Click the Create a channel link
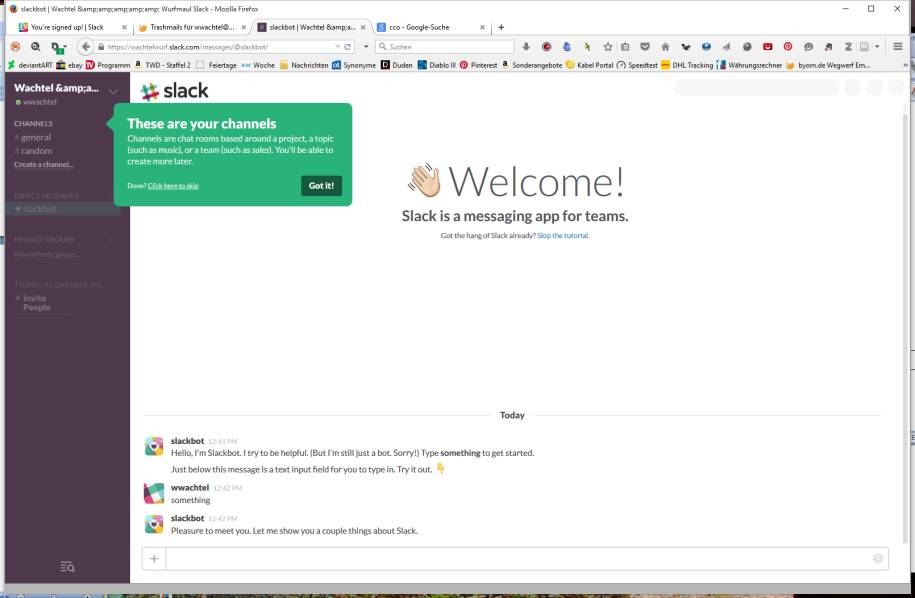The image size is (915, 598). click(44, 165)
